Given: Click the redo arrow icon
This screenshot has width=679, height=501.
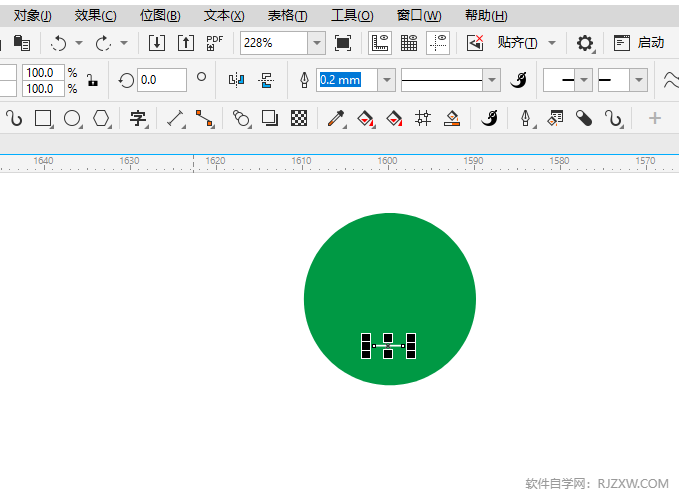Looking at the screenshot, I should point(103,43).
